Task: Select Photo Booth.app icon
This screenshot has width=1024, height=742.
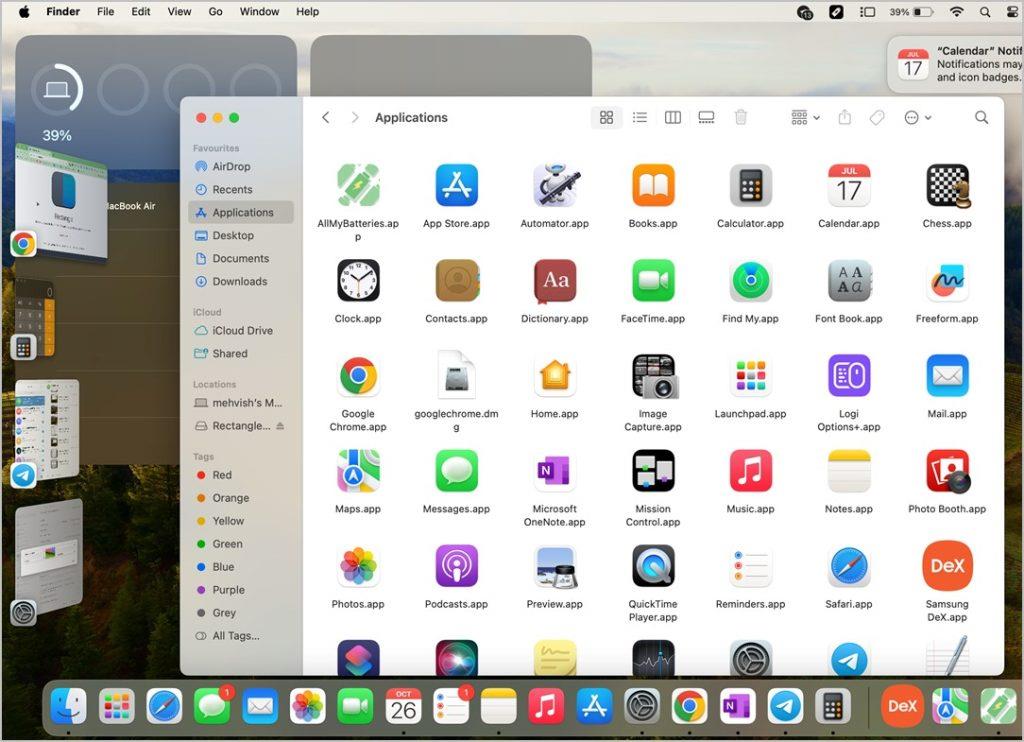Action: (947, 471)
